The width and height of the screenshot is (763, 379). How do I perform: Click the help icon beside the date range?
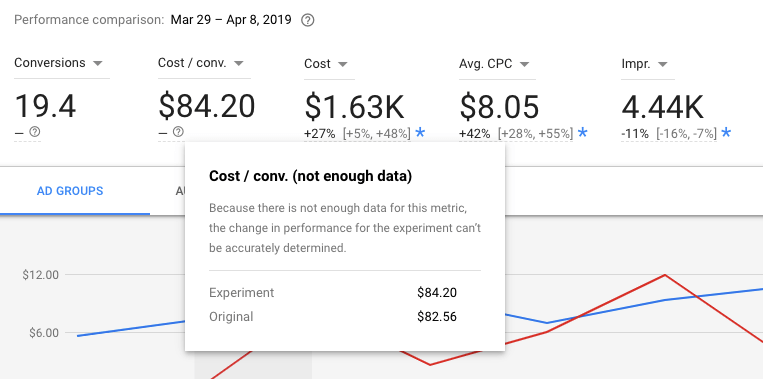tap(308, 20)
